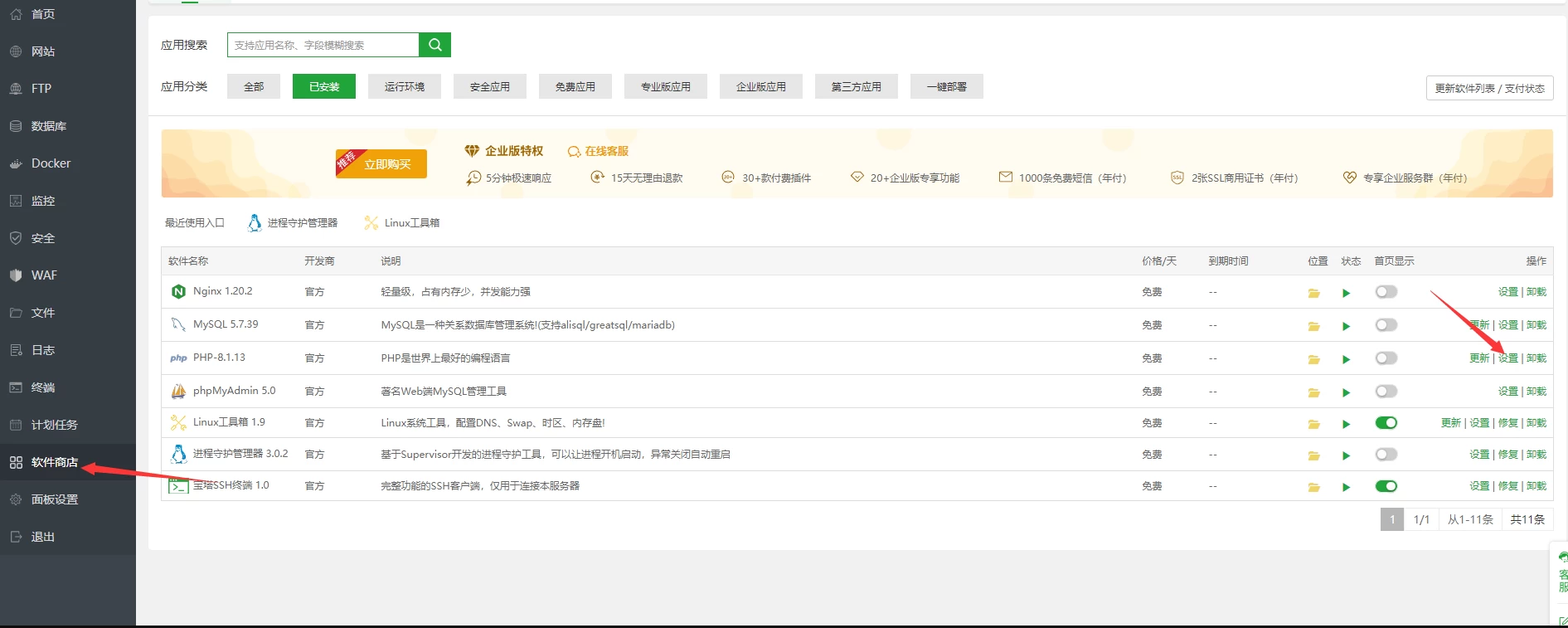Click the 计划任务 calendar icon in sidebar
The image size is (1568, 628).
tap(16, 425)
